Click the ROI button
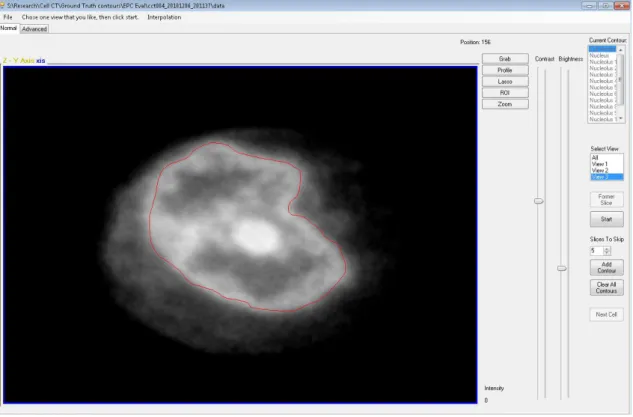This screenshot has width=633, height=417. (x=505, y=93)
